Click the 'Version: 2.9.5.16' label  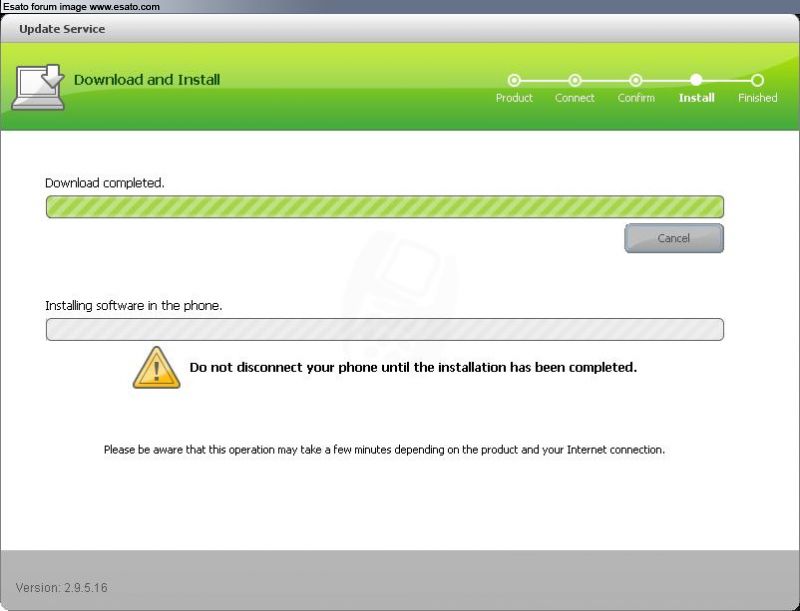[62, 588]
